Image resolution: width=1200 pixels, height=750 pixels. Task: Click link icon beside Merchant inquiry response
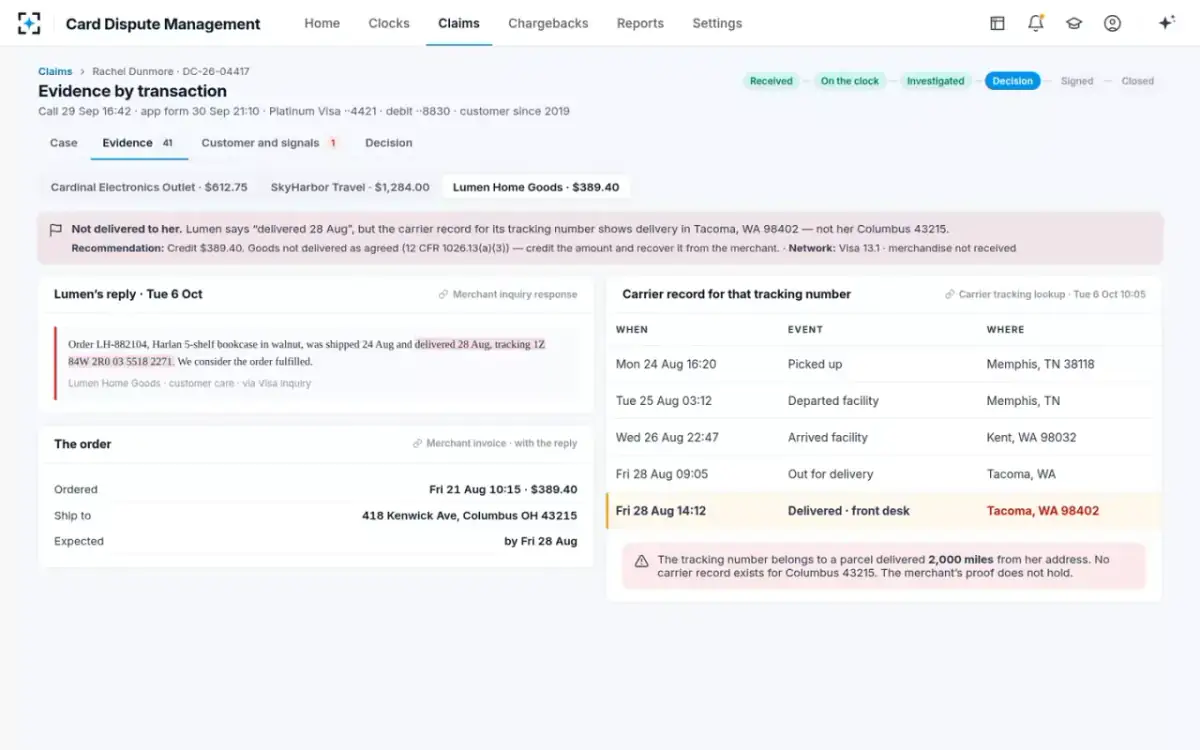(443, 295)
